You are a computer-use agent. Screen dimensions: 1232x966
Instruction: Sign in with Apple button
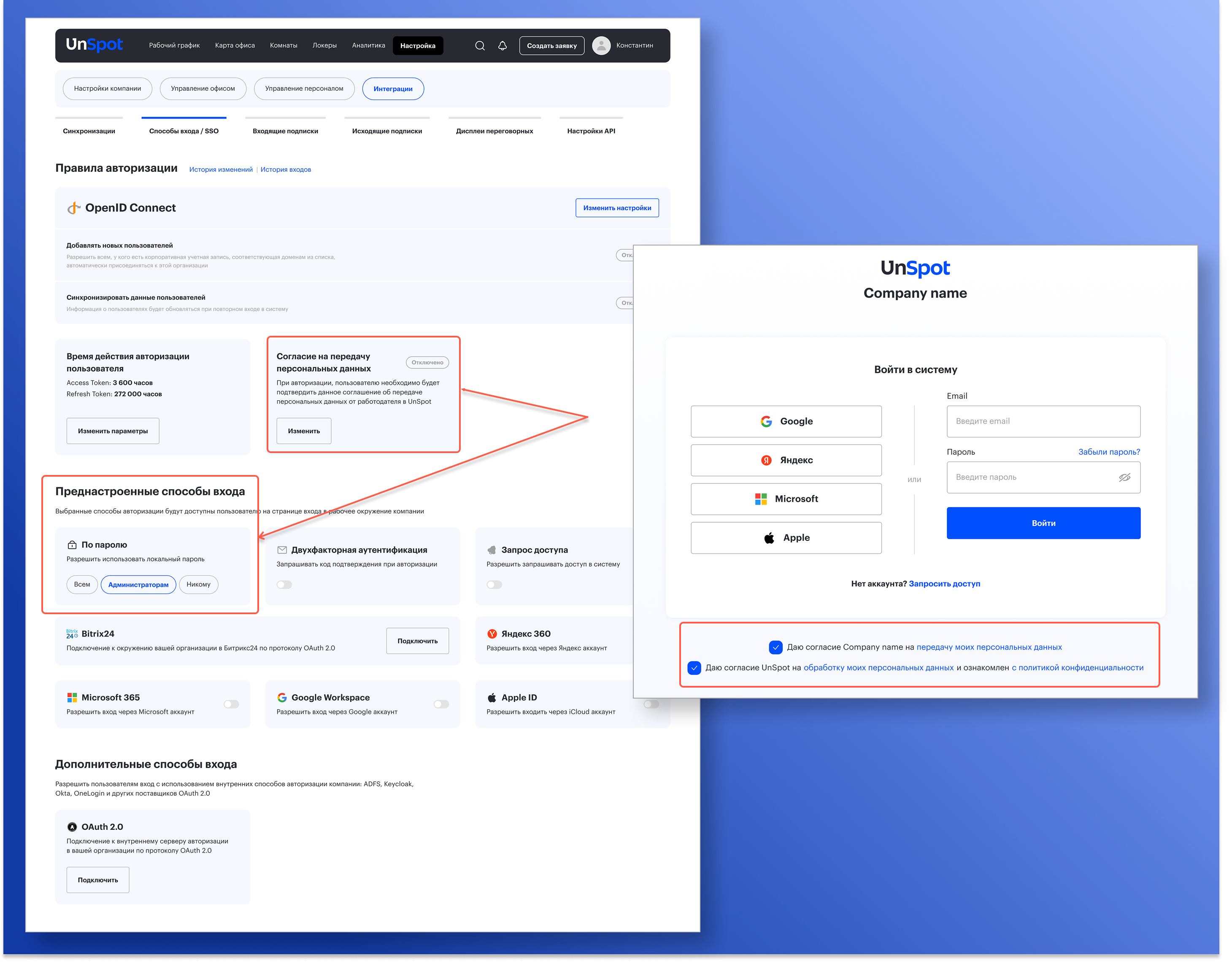pos(786,538)
